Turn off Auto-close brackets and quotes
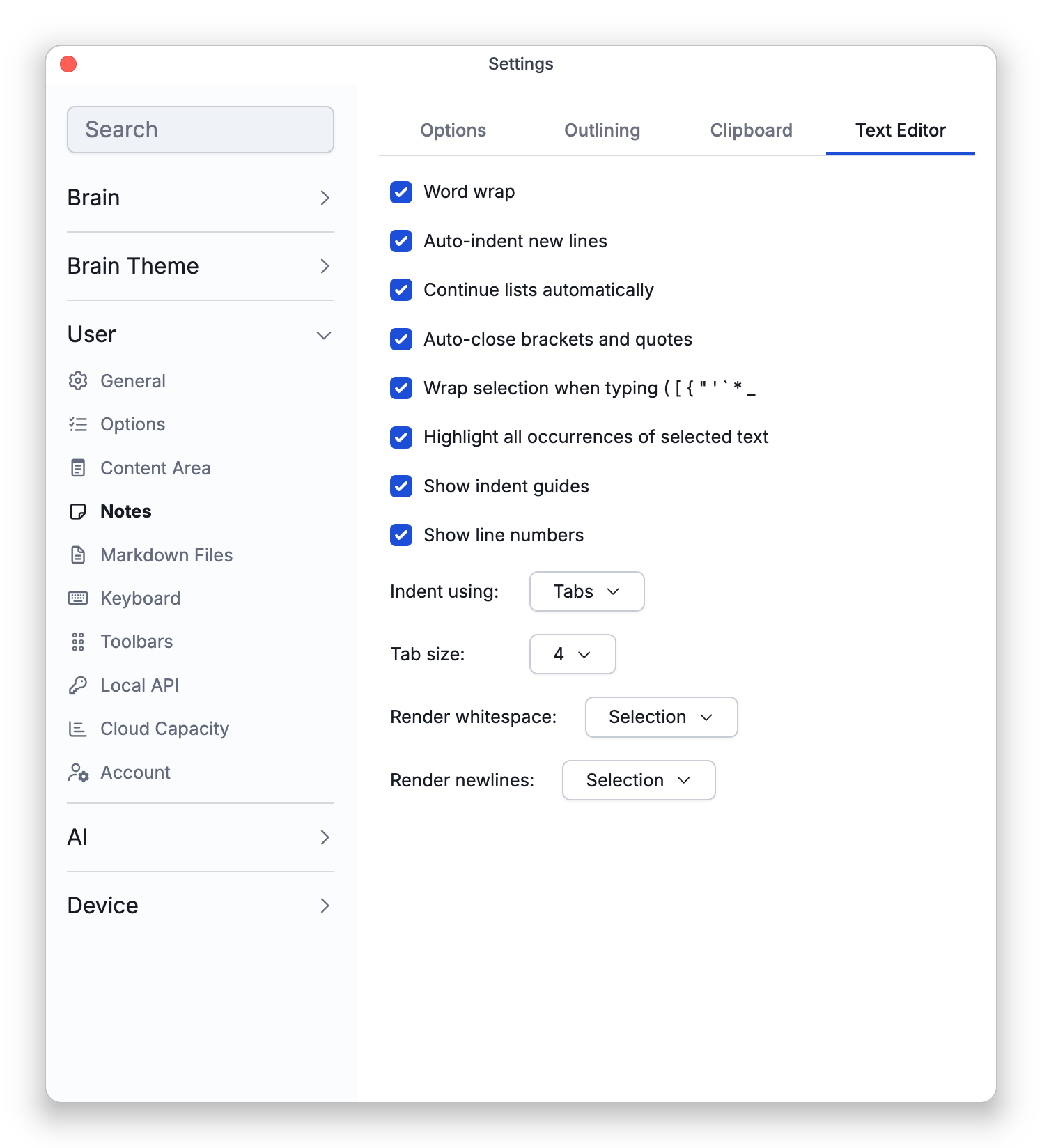1042x1148 pixels. coord(401,339)
